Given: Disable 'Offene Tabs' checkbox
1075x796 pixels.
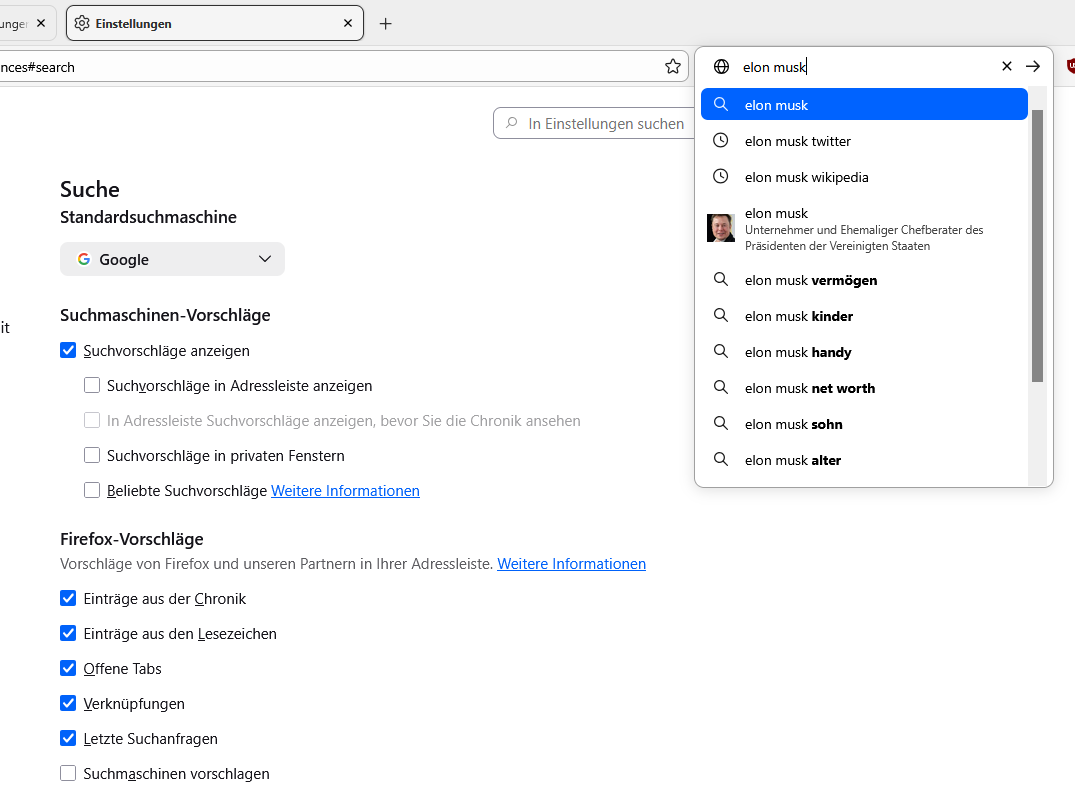Looking at the screenshot, I should [x=68, y=668].
